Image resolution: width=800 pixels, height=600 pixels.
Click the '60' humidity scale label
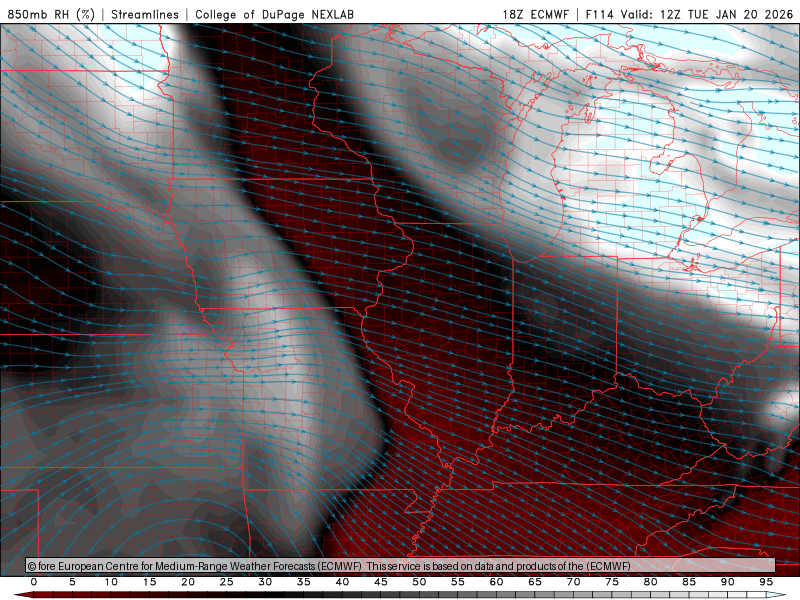pyautogui.click(x=496, y=582)
